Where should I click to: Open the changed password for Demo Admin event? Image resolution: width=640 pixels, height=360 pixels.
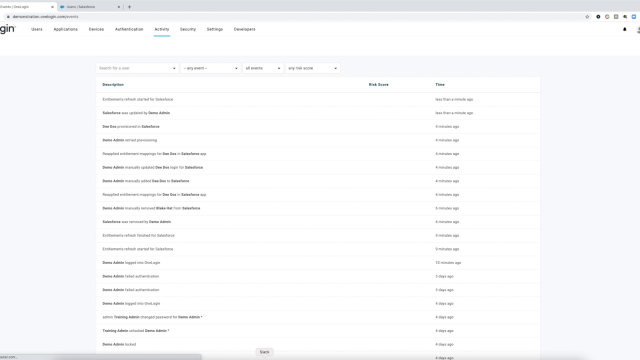click(x=318, y=317)
